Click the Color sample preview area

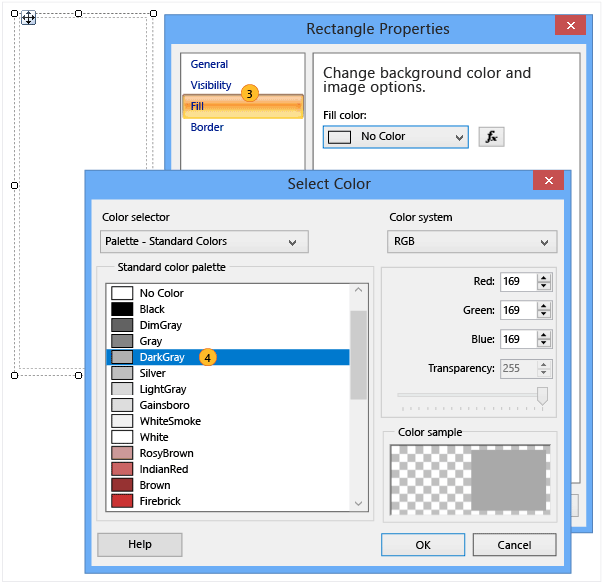pyautogui.click(x=470, y=479)
